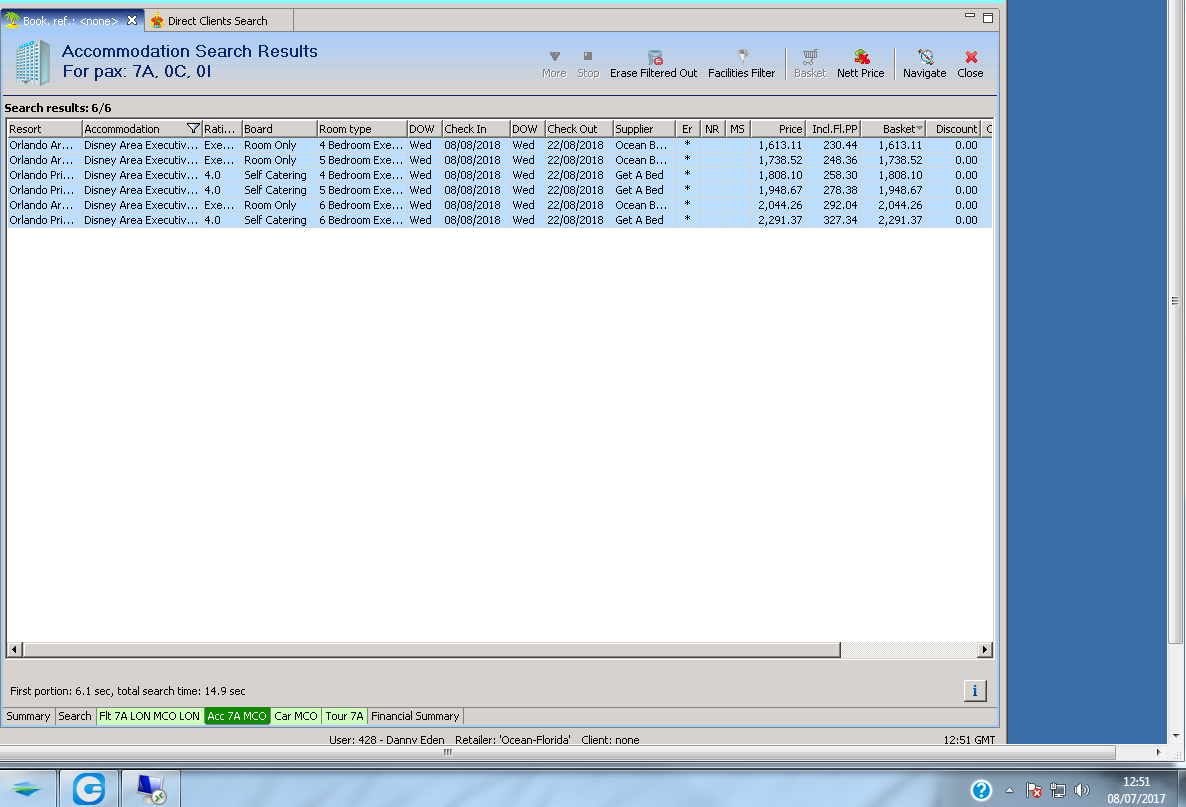Click the blue help icon in the tray
This screenshot has height=807, width=1186.
coord(981,790)
